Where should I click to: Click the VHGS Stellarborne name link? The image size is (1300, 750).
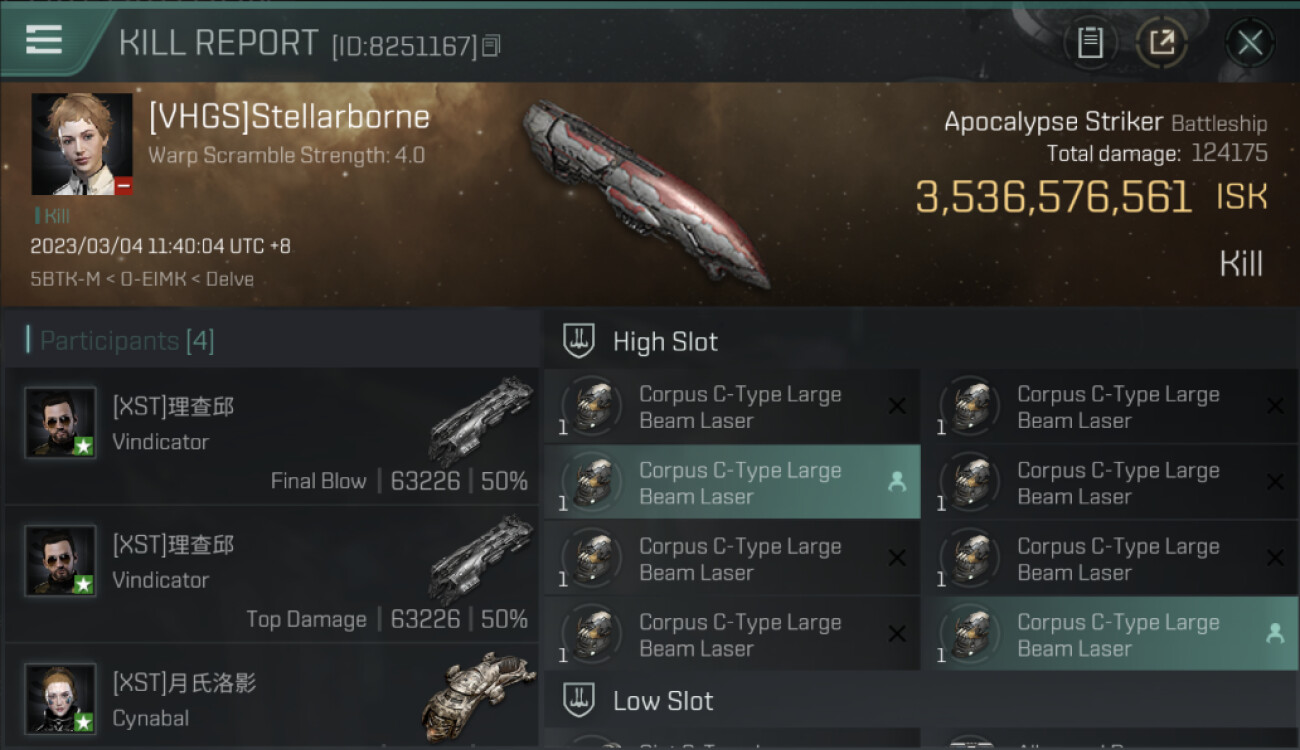pyautogui.click(x=289, y=117)
